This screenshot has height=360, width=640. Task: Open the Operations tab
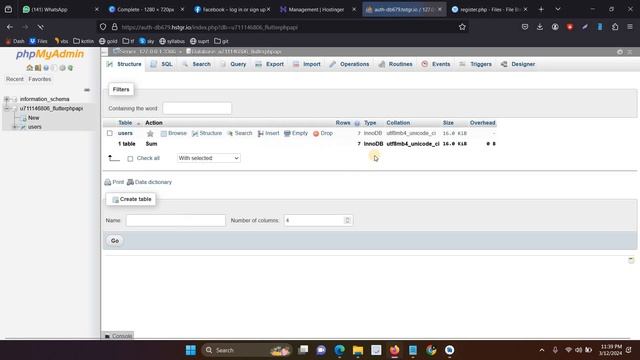tap(349, 64)
